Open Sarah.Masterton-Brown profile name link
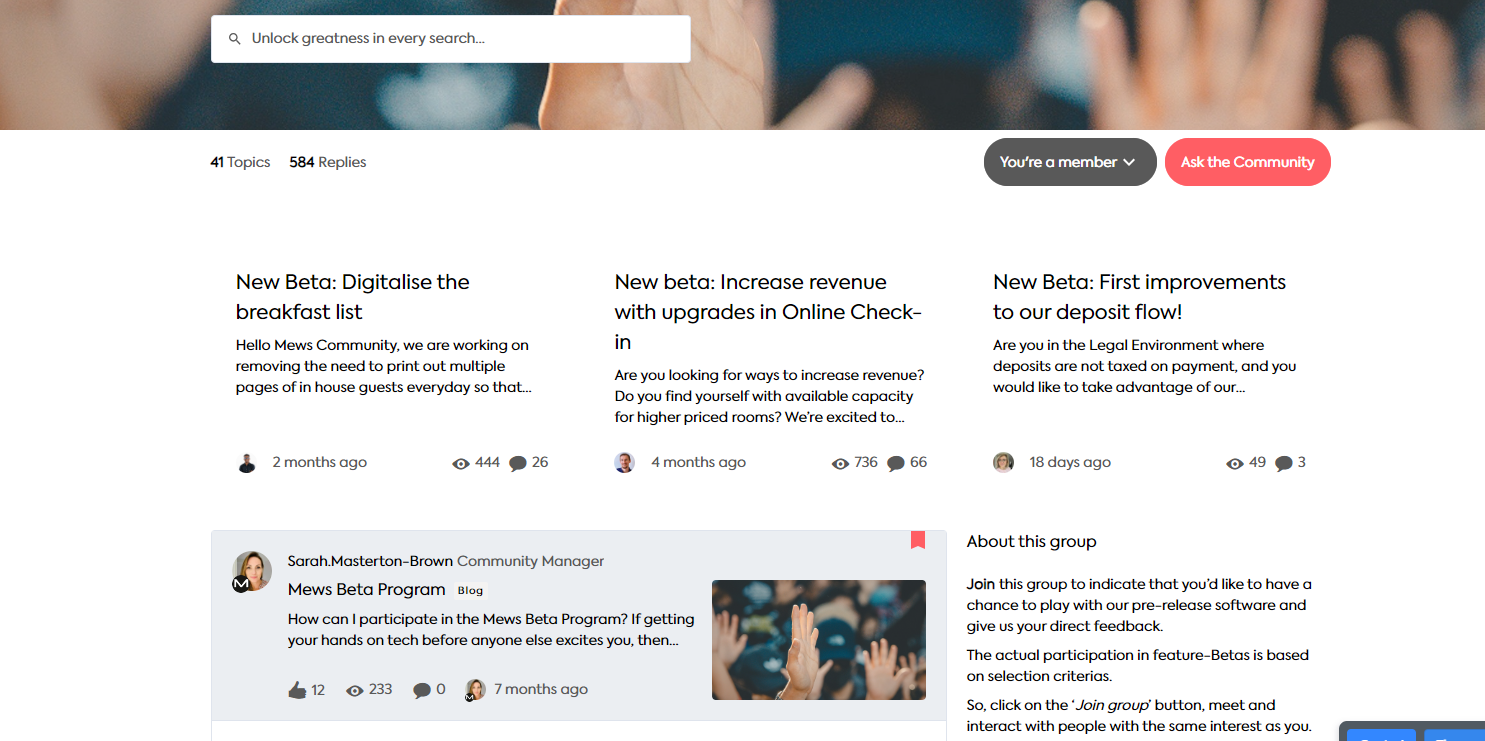Image resolution: width=1485 pixels, height=741 pixels. (x=370, y=561)
